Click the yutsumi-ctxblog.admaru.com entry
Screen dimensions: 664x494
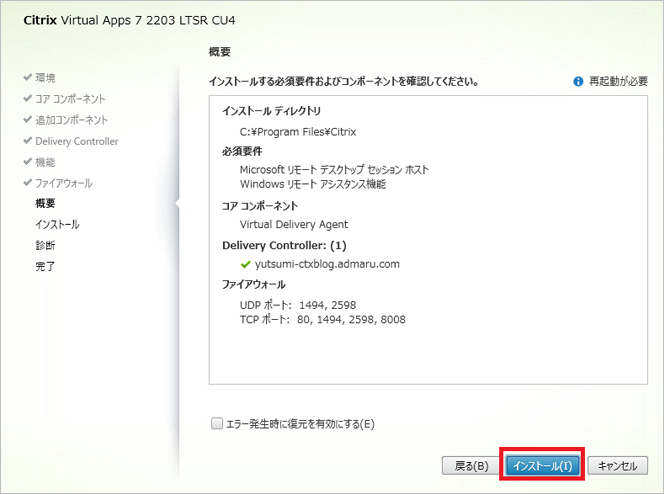coord(327,264)
